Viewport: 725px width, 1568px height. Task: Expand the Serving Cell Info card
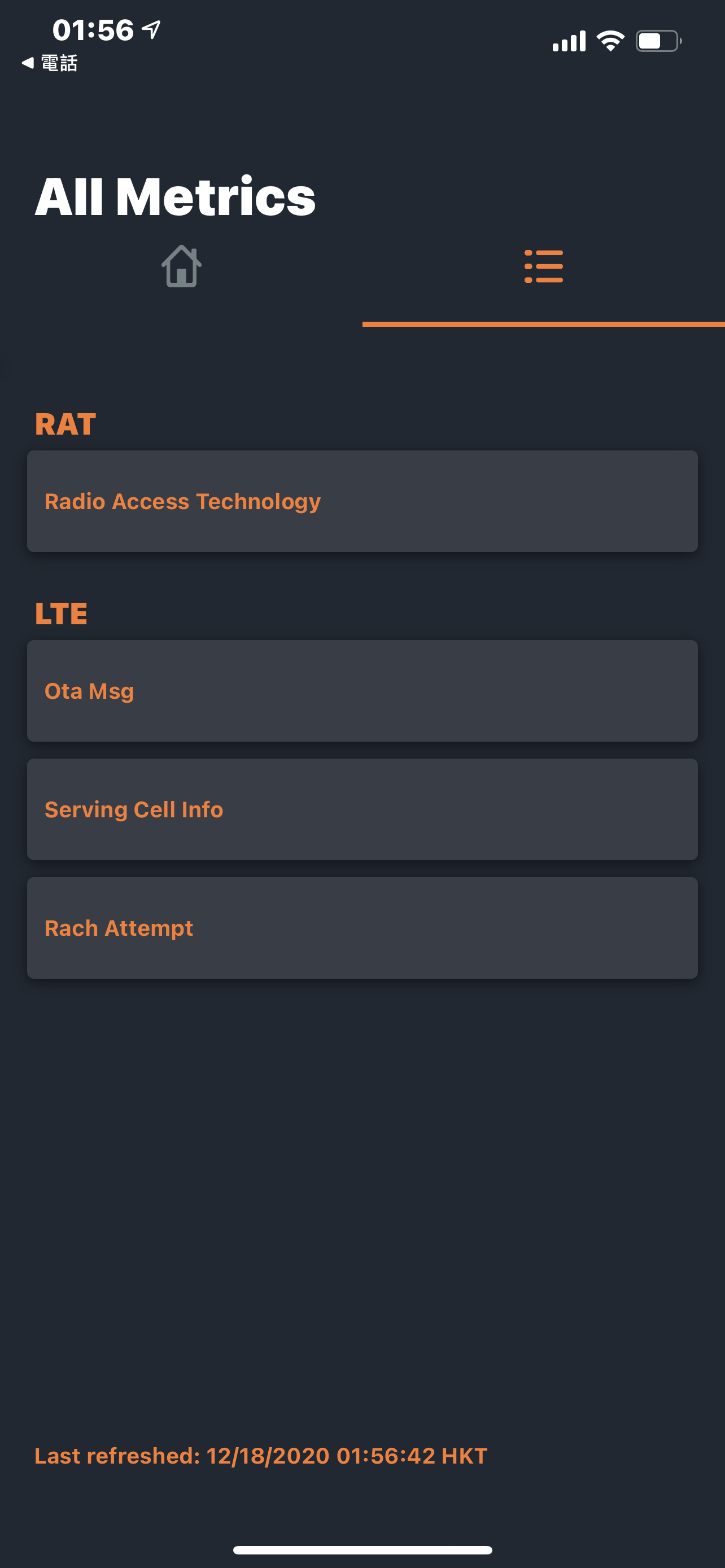click(x=362, y=809)
